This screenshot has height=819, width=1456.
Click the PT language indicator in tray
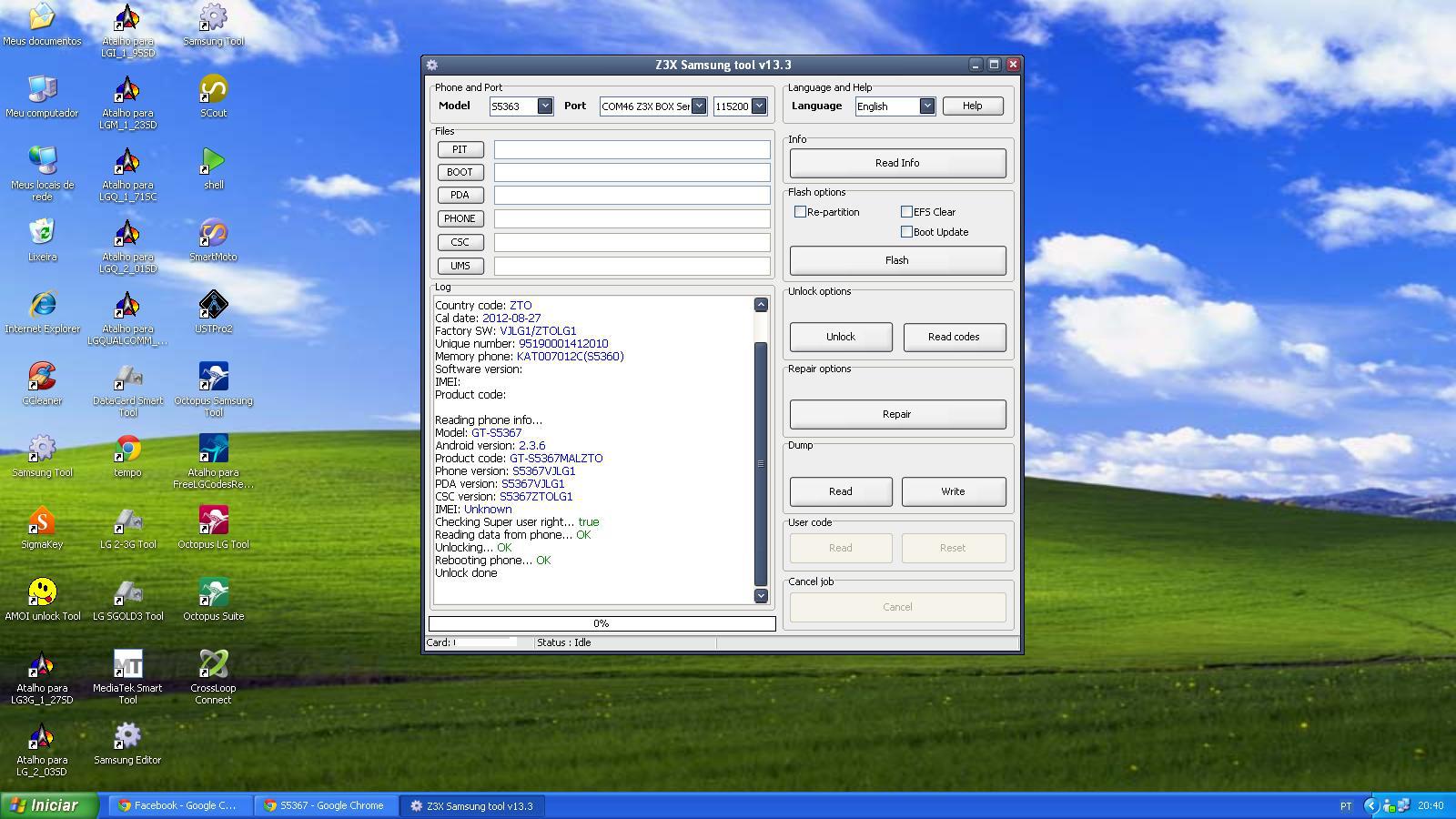1346,805
